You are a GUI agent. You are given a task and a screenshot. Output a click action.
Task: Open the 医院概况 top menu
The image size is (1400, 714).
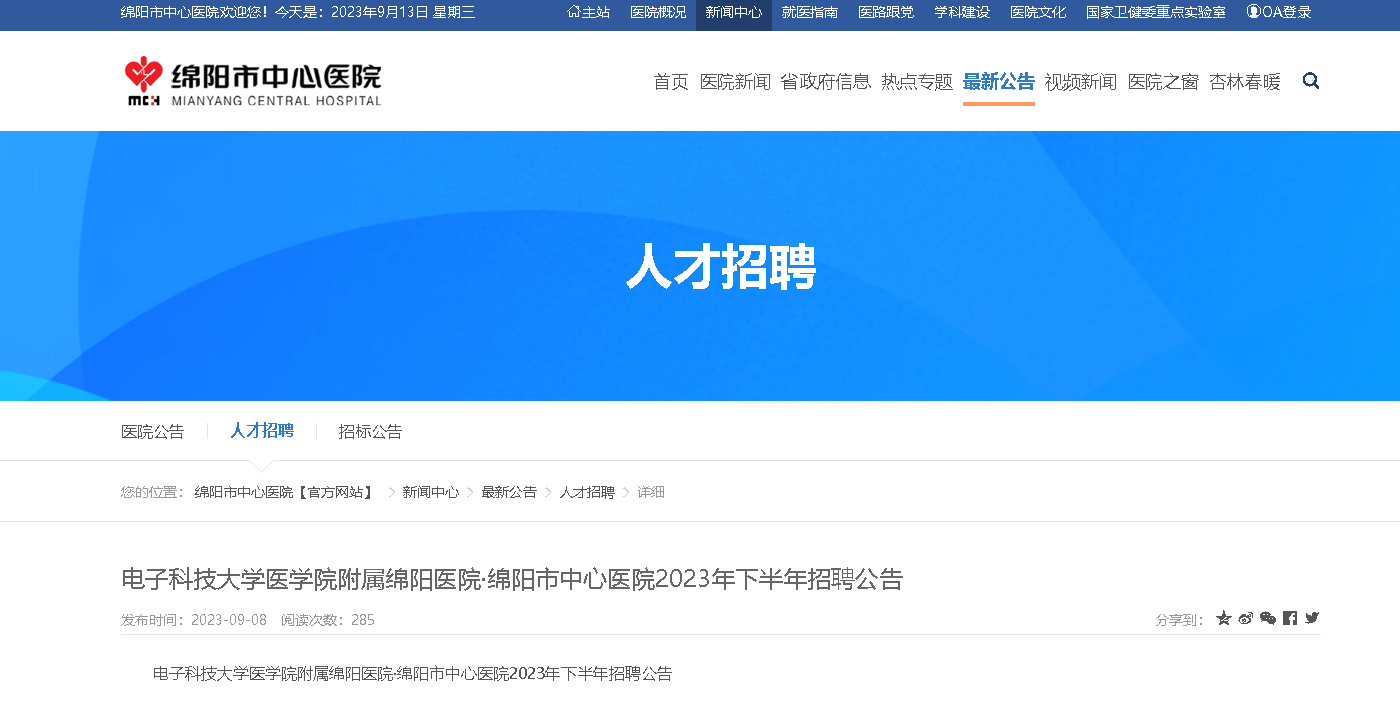tap(658, 13)
